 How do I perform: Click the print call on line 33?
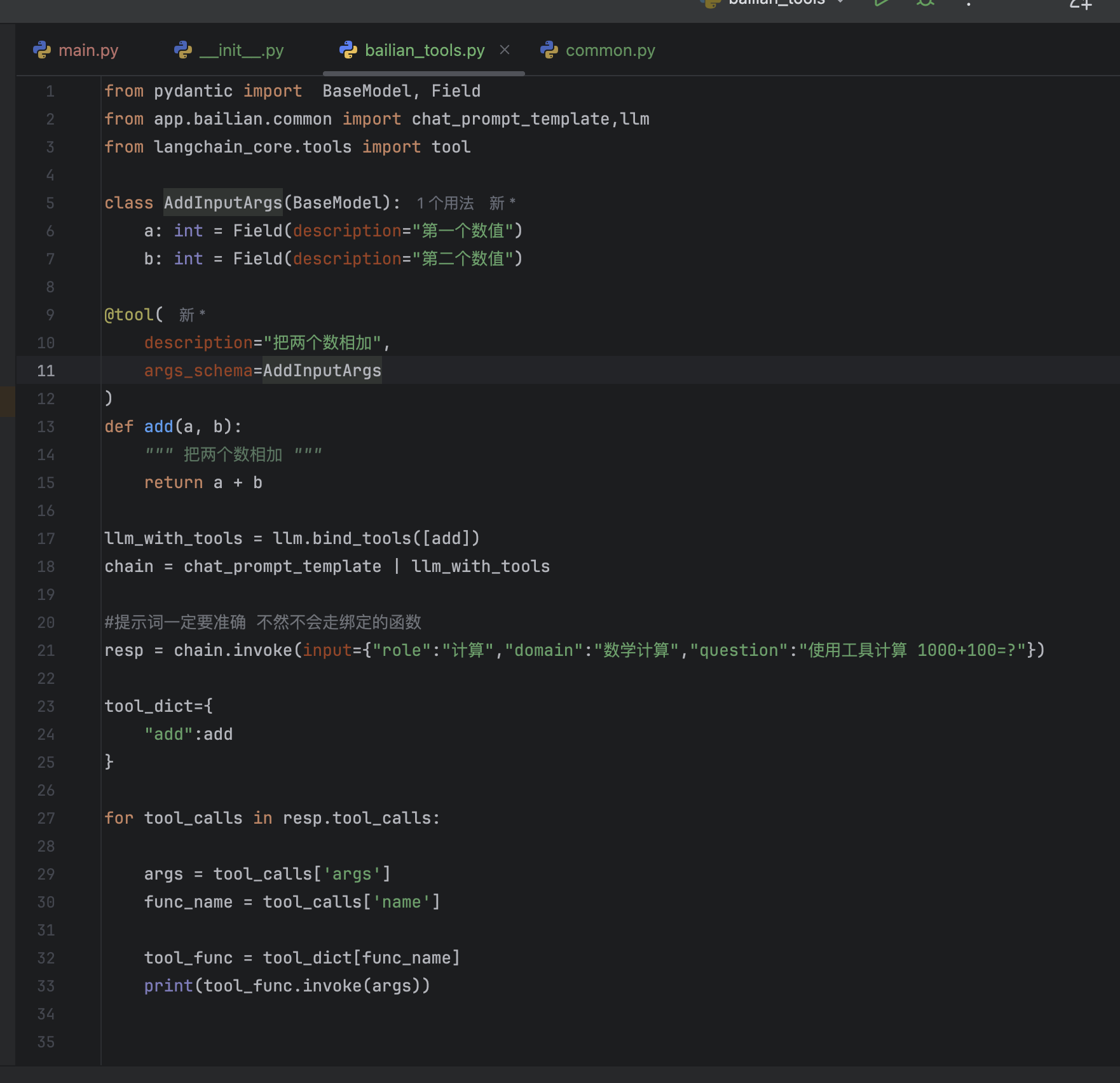168,986
